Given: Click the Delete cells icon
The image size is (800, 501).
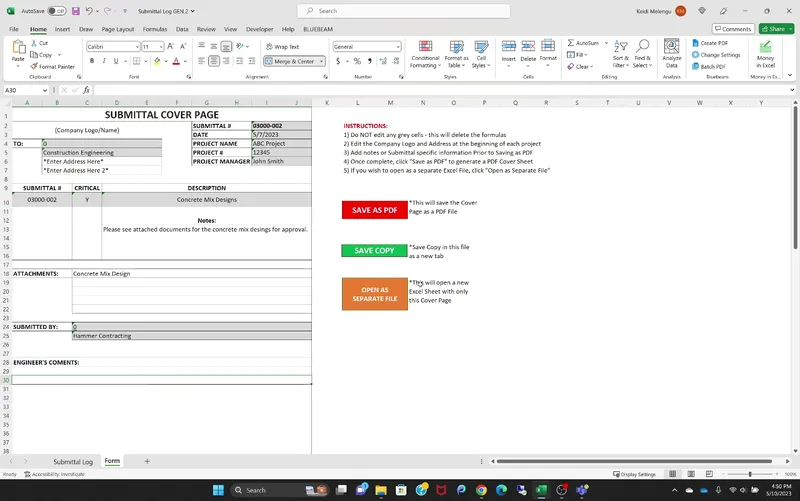Looking at the screenshot, I should [528, 46].
